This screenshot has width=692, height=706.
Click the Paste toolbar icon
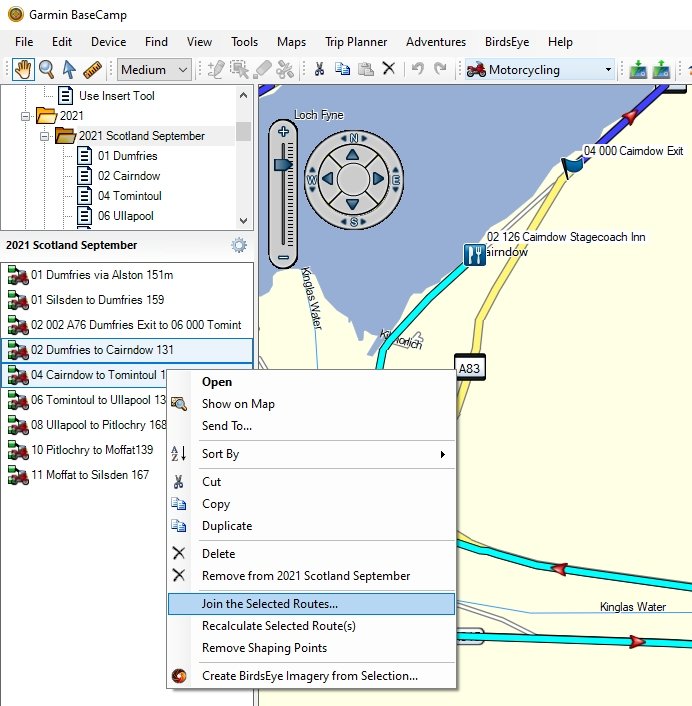point(366,69)
